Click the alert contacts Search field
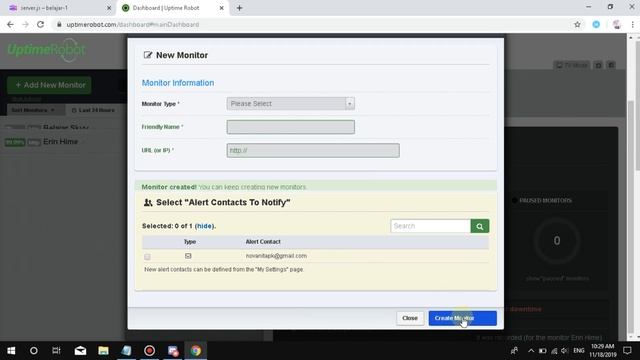The image size is (640, 360). (x=430, y=226)
